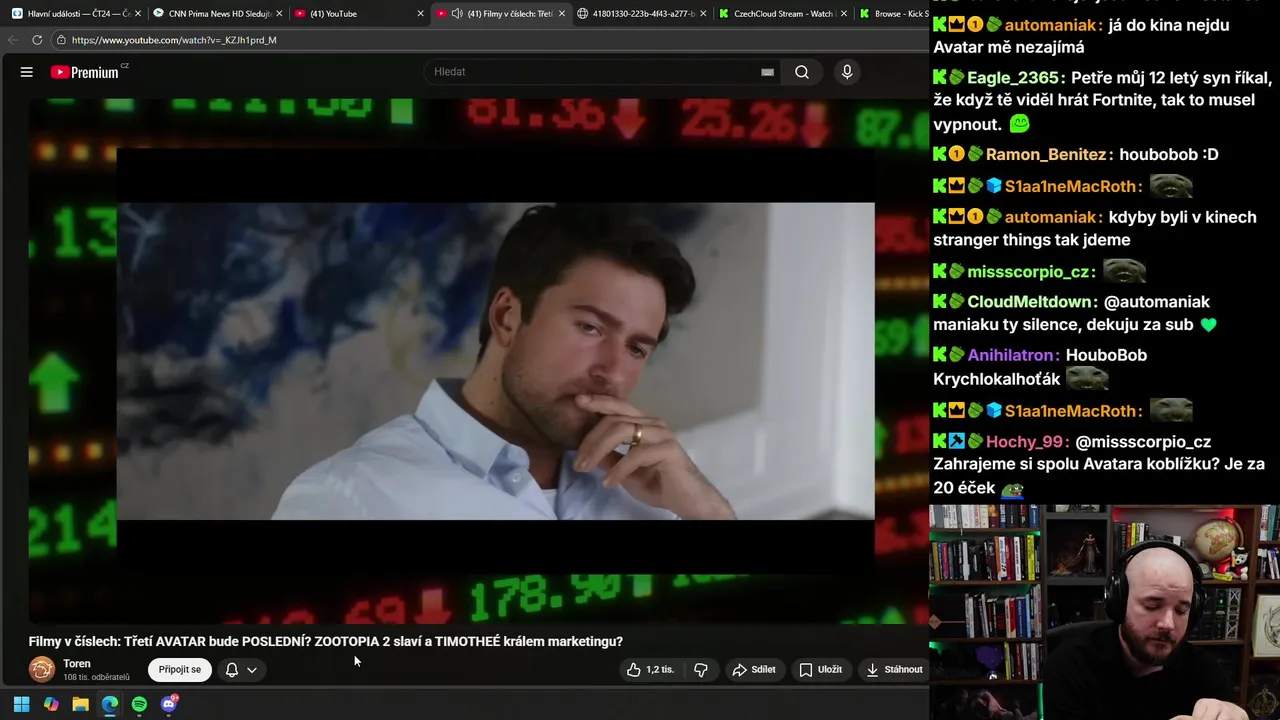Screen dimensions: 1280x720
Task: Switch to CzechCloud Stream tab
Action: point(783,14)
